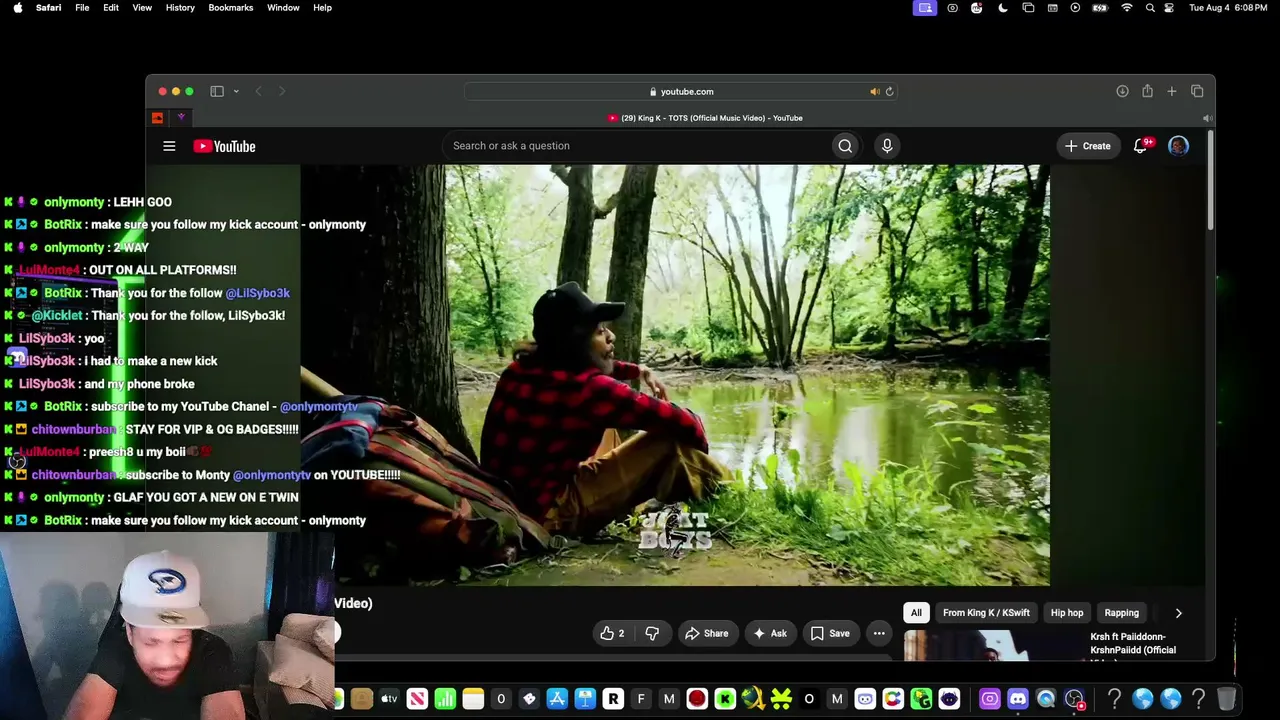
Task: Toggle Focus mode moon in menu bar
Action: click(x=1003, y=8)
